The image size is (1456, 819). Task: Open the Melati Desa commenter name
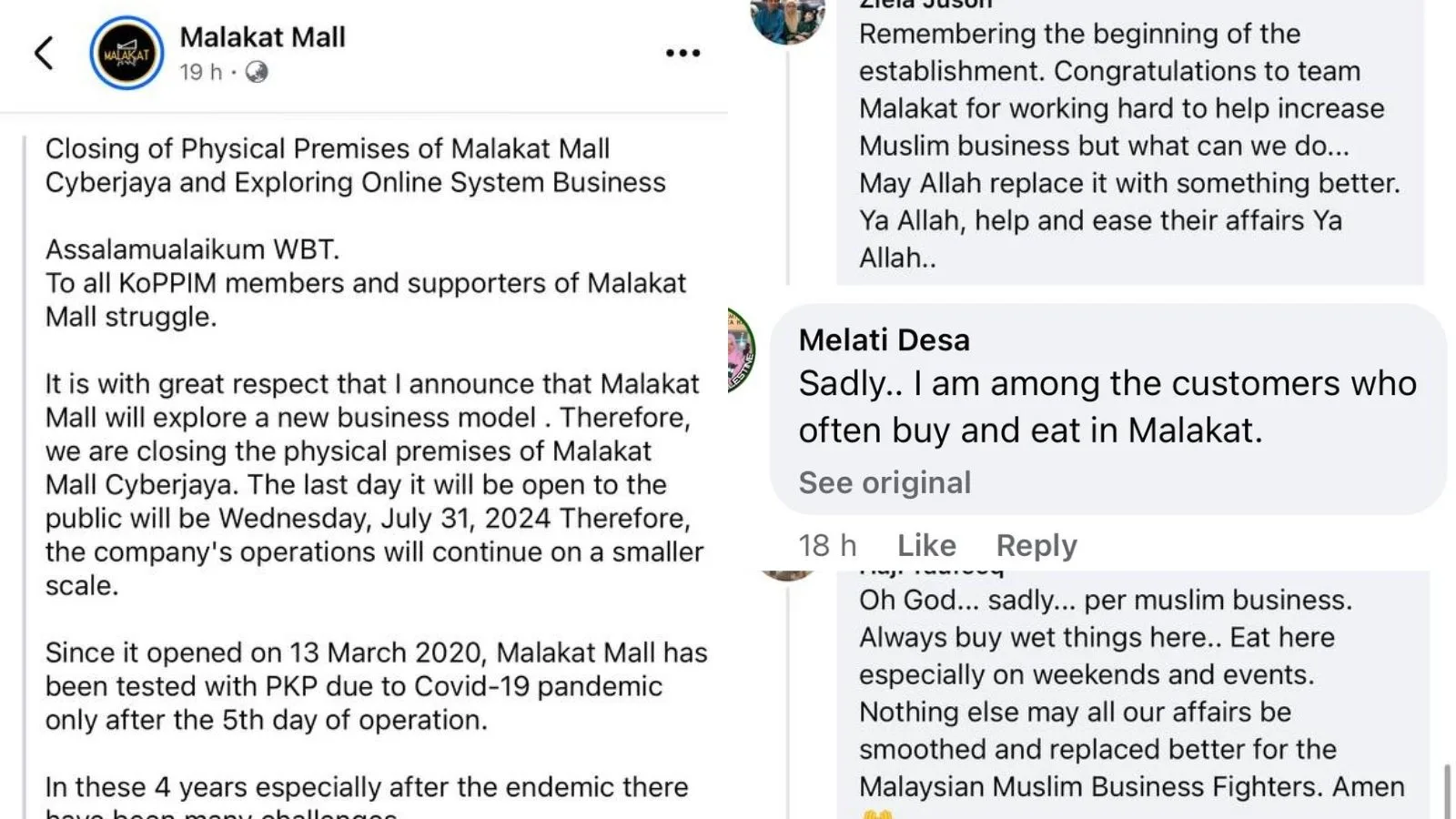pos(884,340)
